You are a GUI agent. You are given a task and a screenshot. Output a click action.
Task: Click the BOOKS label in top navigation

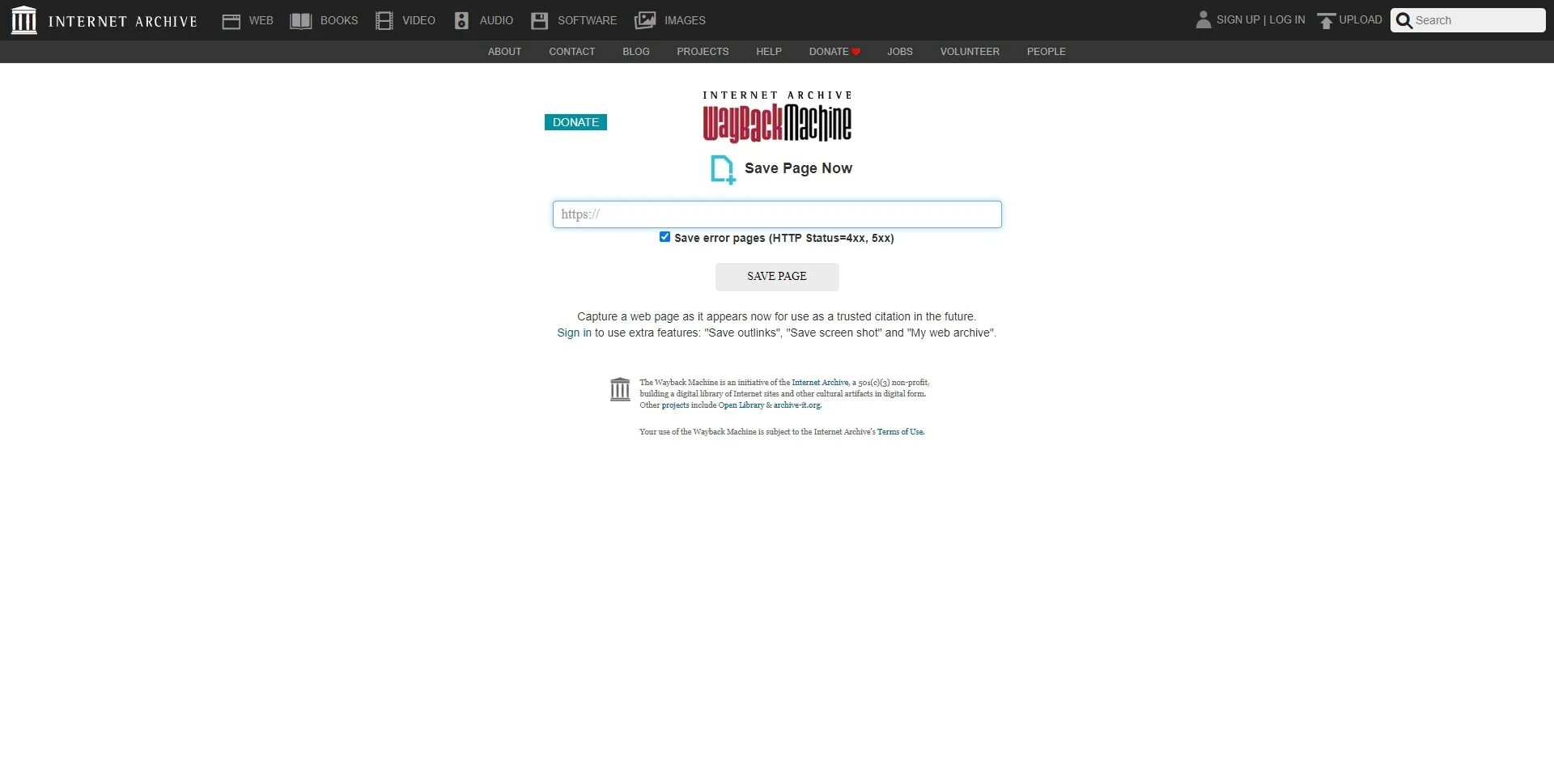[339, 20]
